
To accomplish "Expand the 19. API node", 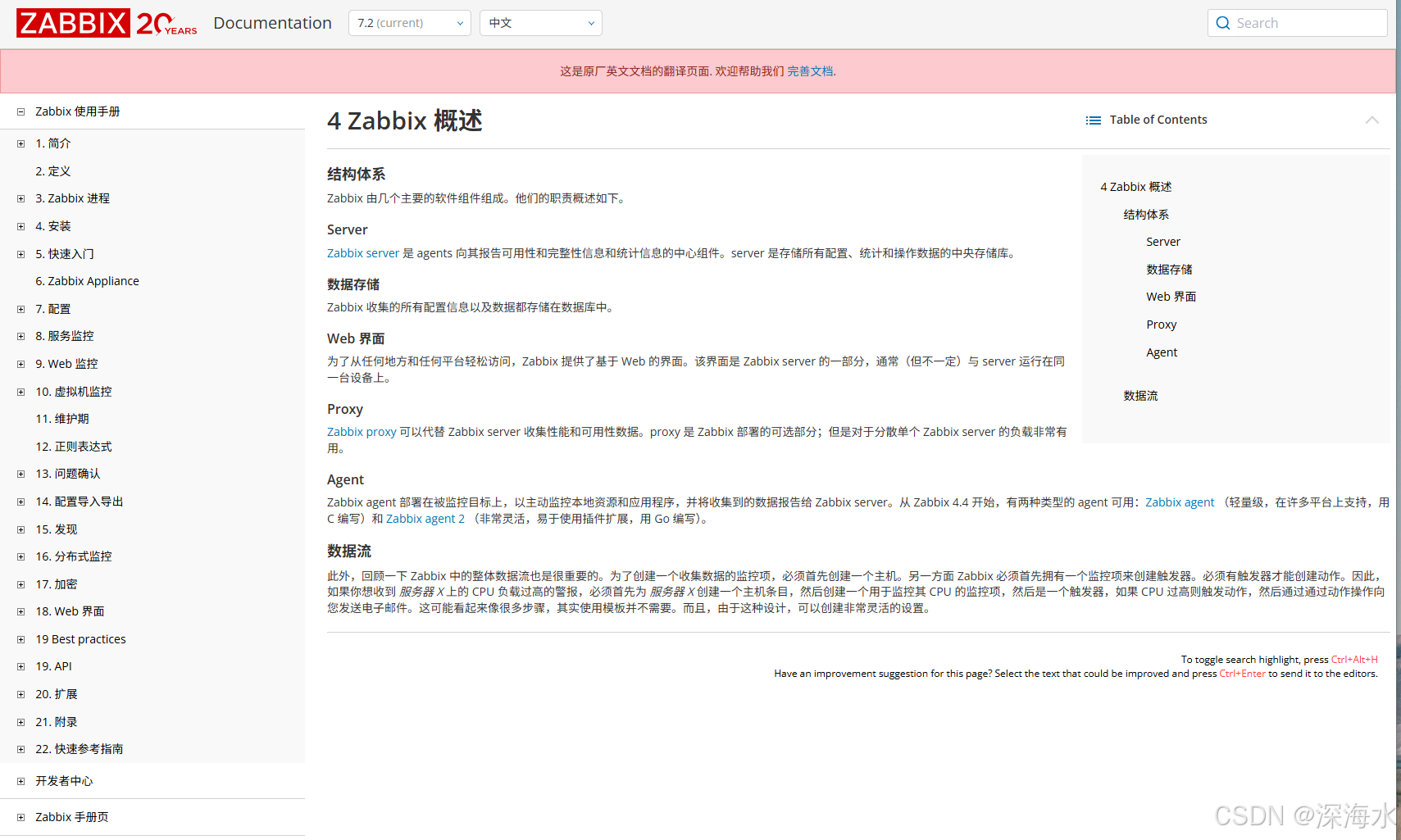I will (x=21, y=666).
